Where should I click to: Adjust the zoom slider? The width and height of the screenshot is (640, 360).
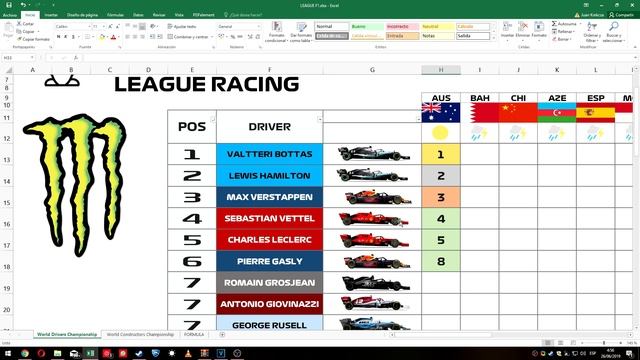pos(604,343)
